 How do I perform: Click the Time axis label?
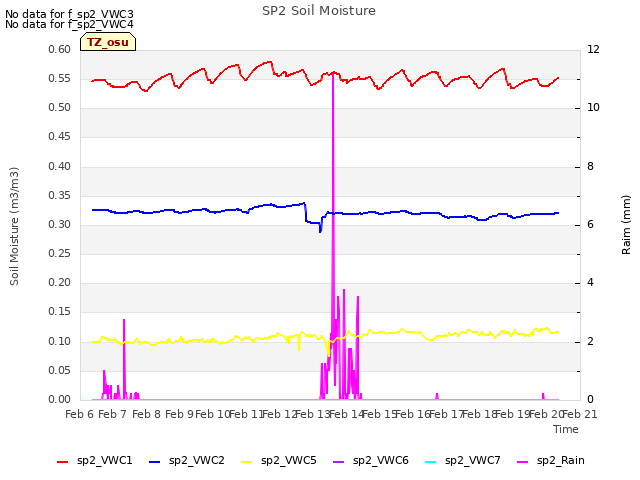point(566,429)
